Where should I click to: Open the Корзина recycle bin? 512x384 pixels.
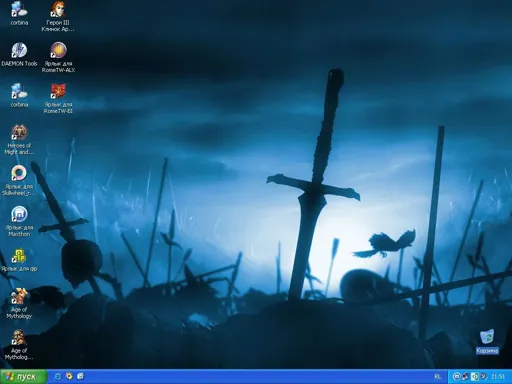click(487, 341)
